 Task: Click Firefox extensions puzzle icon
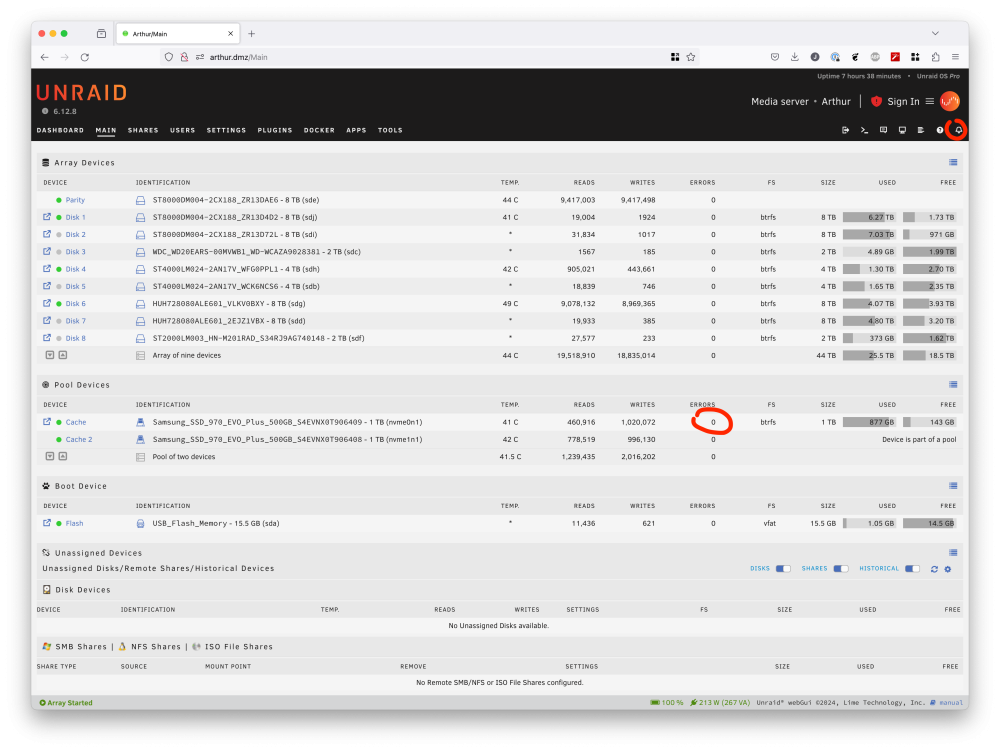[935, 57]
